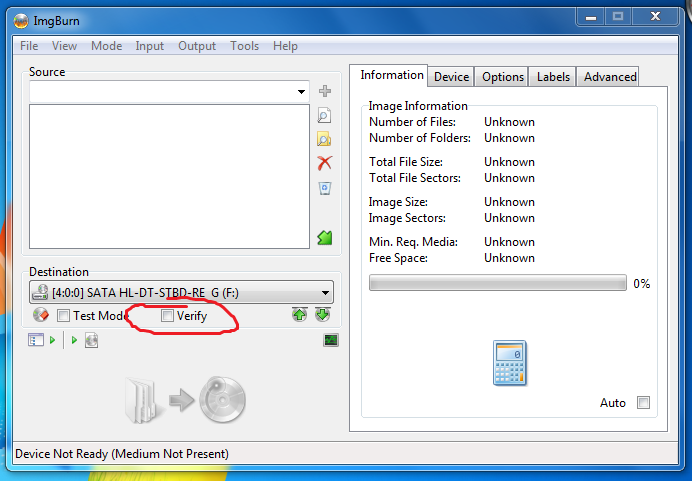
Task: Switch to the Labels tab
Action: click(x=553, y=77)
